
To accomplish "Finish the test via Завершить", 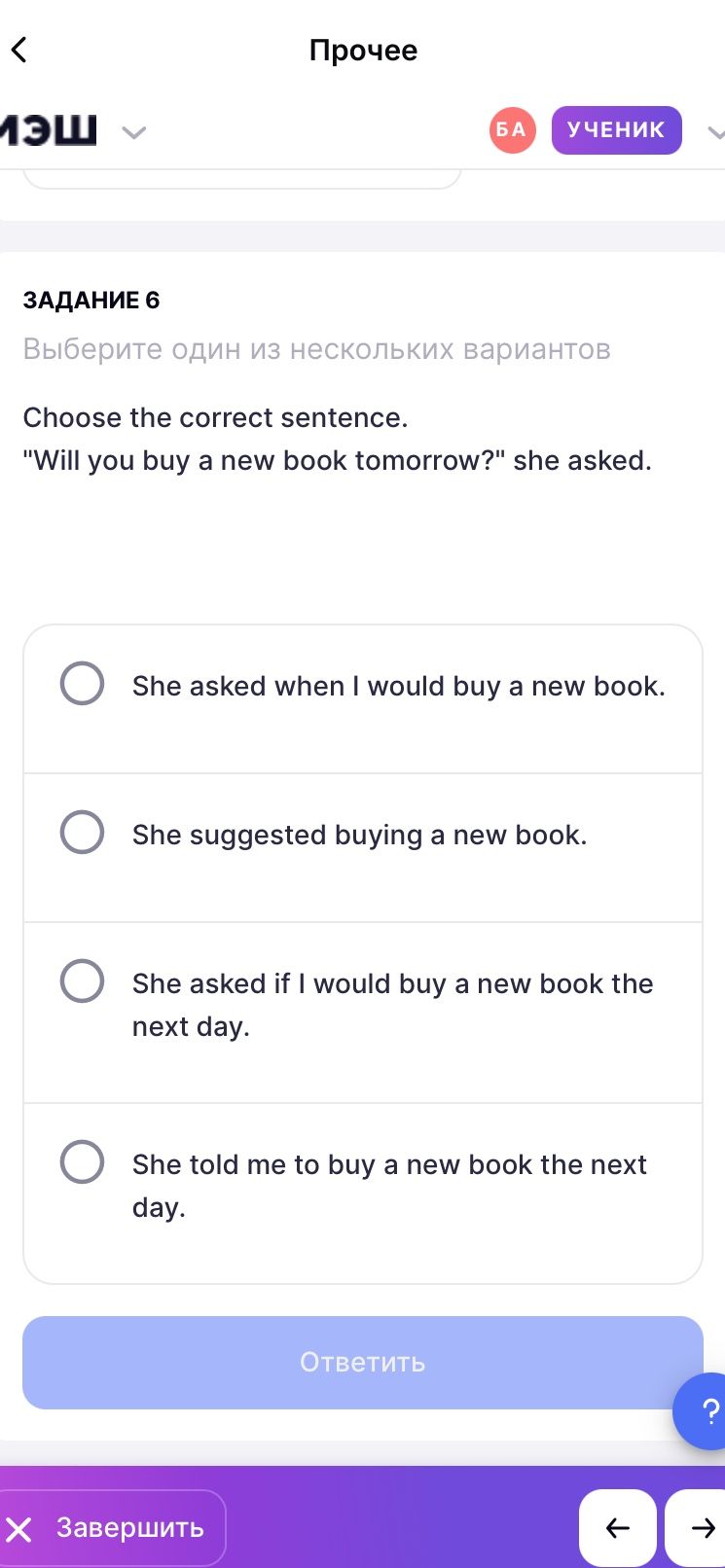I will pyautogui.click(x=112, y=1528).
